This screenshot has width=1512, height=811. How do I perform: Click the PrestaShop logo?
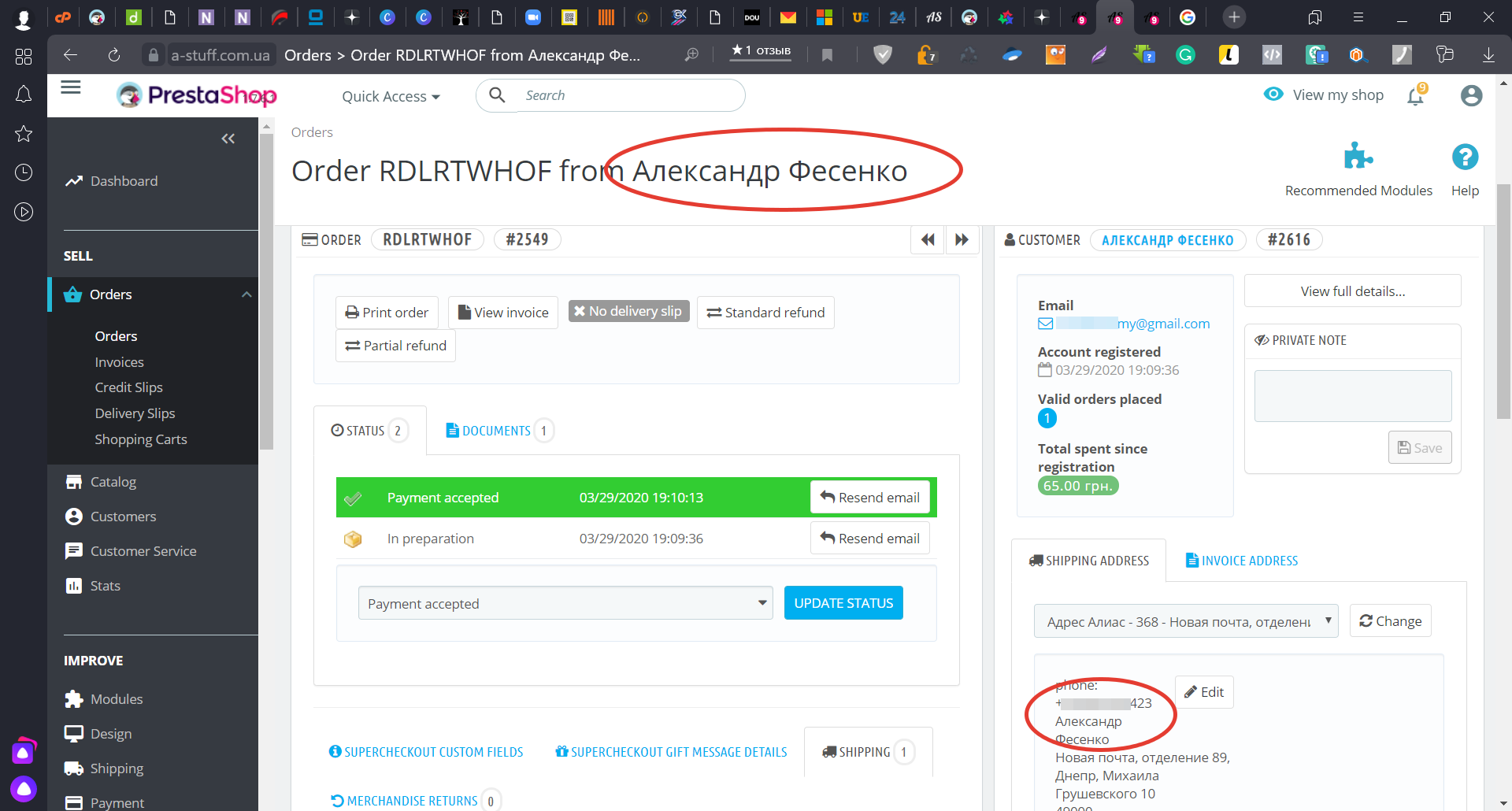click(197, 95)
